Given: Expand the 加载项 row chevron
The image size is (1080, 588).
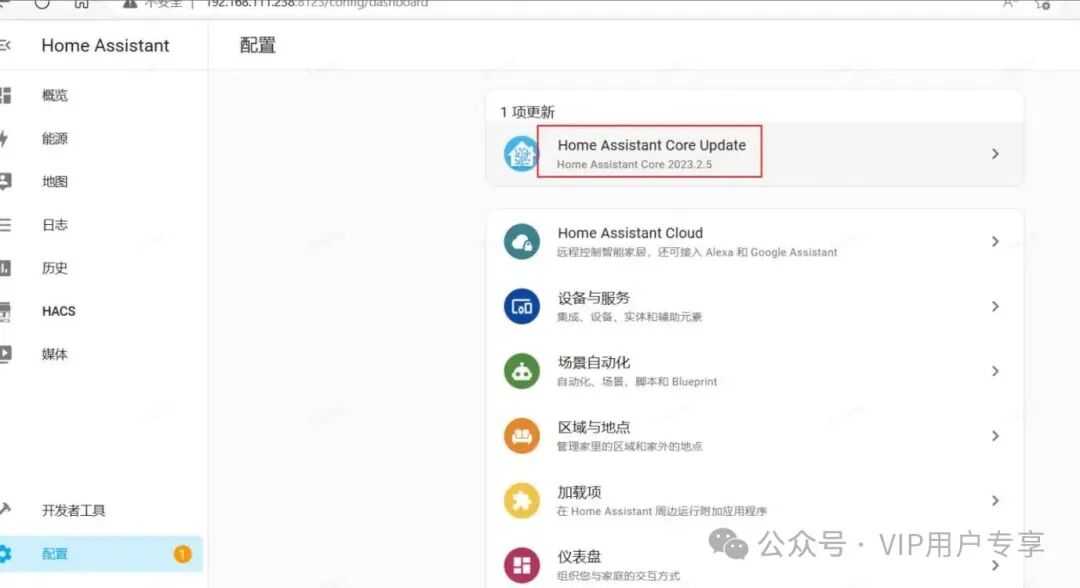Looking at the screenshot, I should pyautogui.click(x=995, y=501).
